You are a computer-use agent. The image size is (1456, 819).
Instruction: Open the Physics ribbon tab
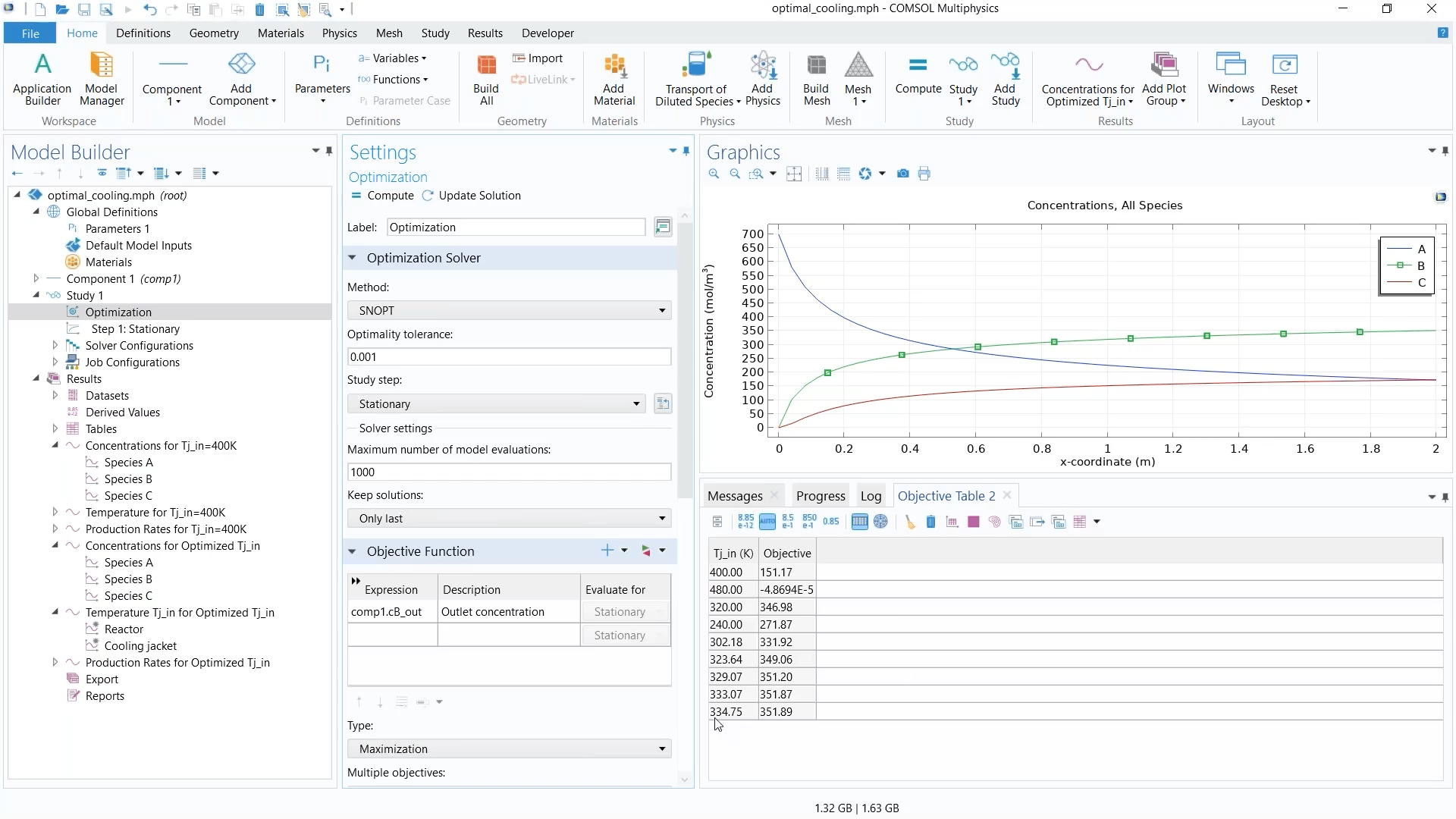339,33
